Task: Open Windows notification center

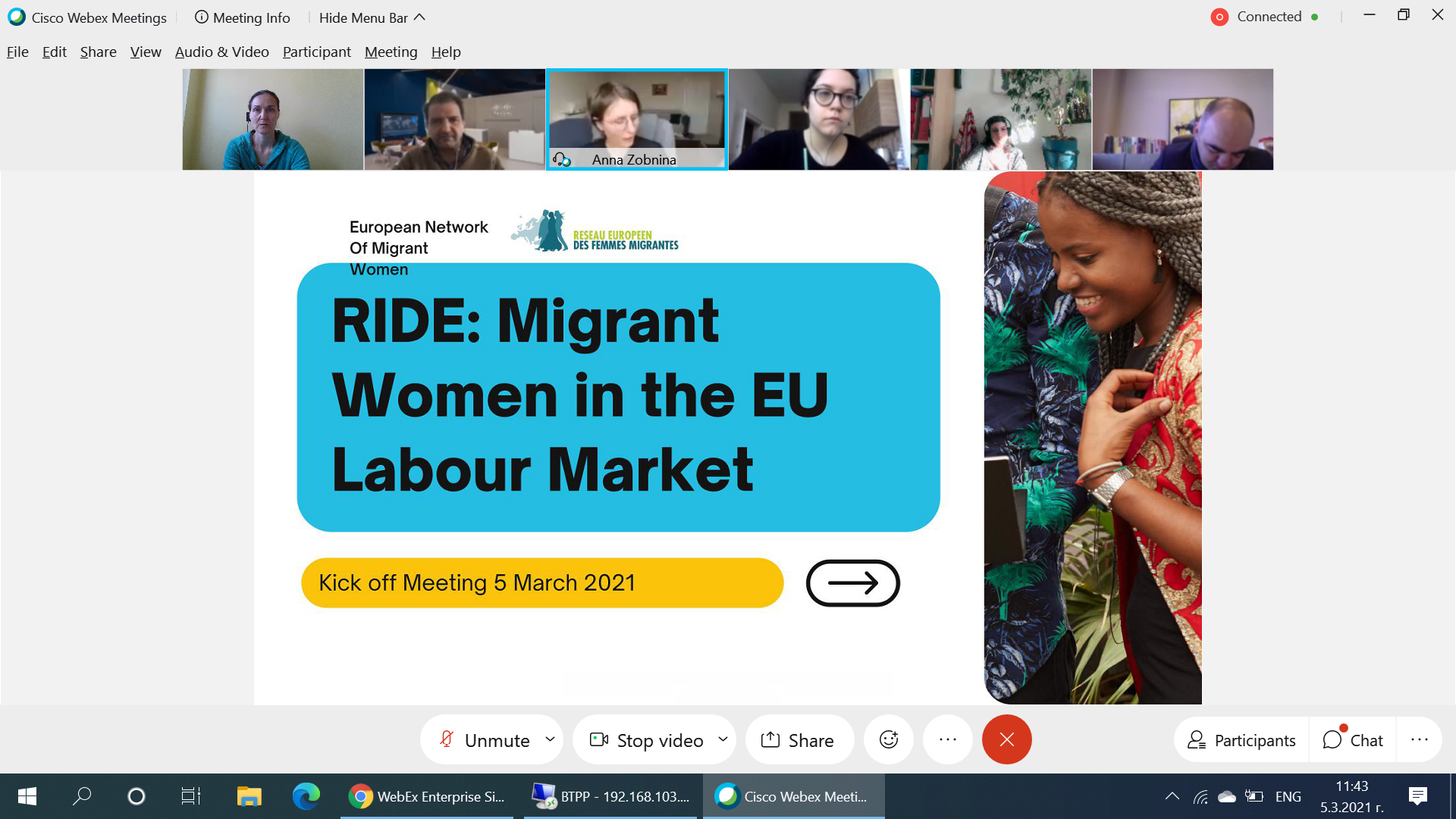Action: coord(1418,796)
